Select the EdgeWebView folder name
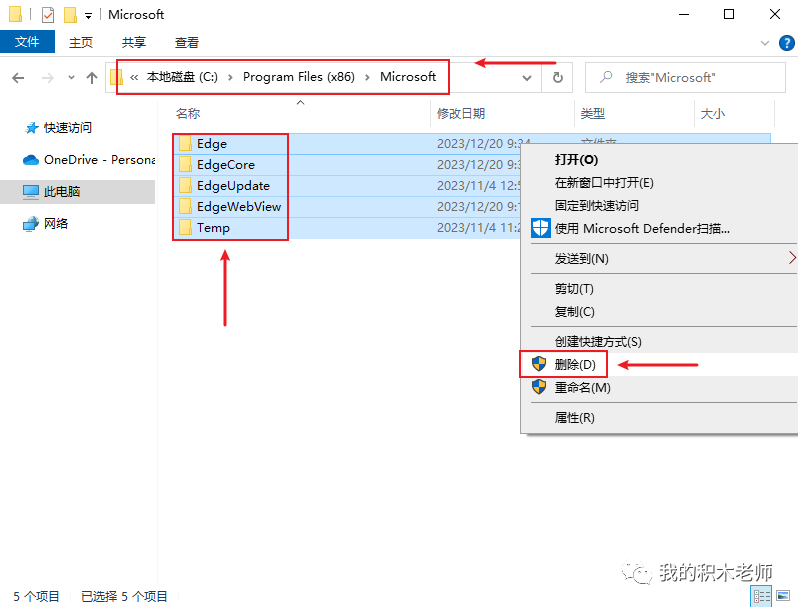Viewport: 798px width, 607px height. (x=239, y=207)
